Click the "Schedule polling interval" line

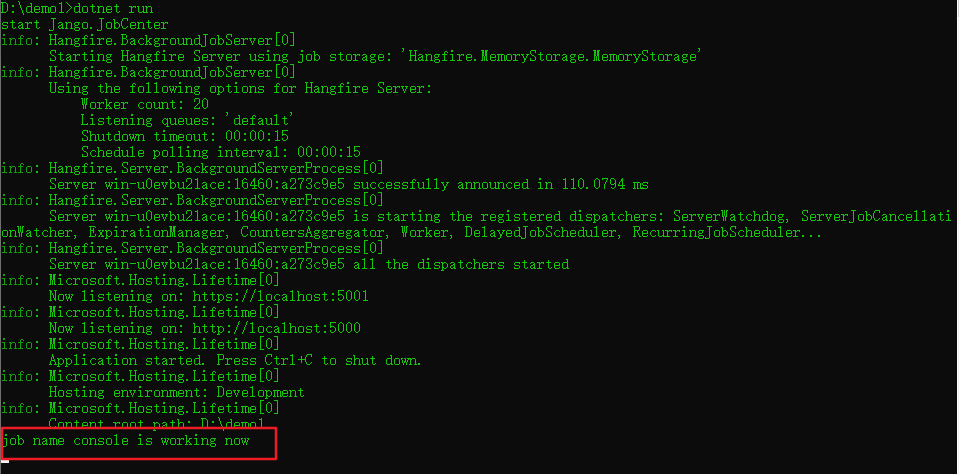coord(221,152)
